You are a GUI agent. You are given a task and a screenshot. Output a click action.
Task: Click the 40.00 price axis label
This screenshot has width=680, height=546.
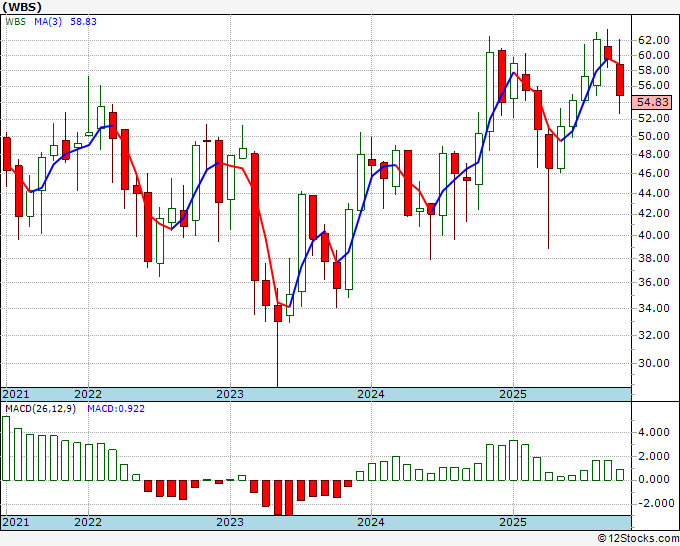point(654,235)
